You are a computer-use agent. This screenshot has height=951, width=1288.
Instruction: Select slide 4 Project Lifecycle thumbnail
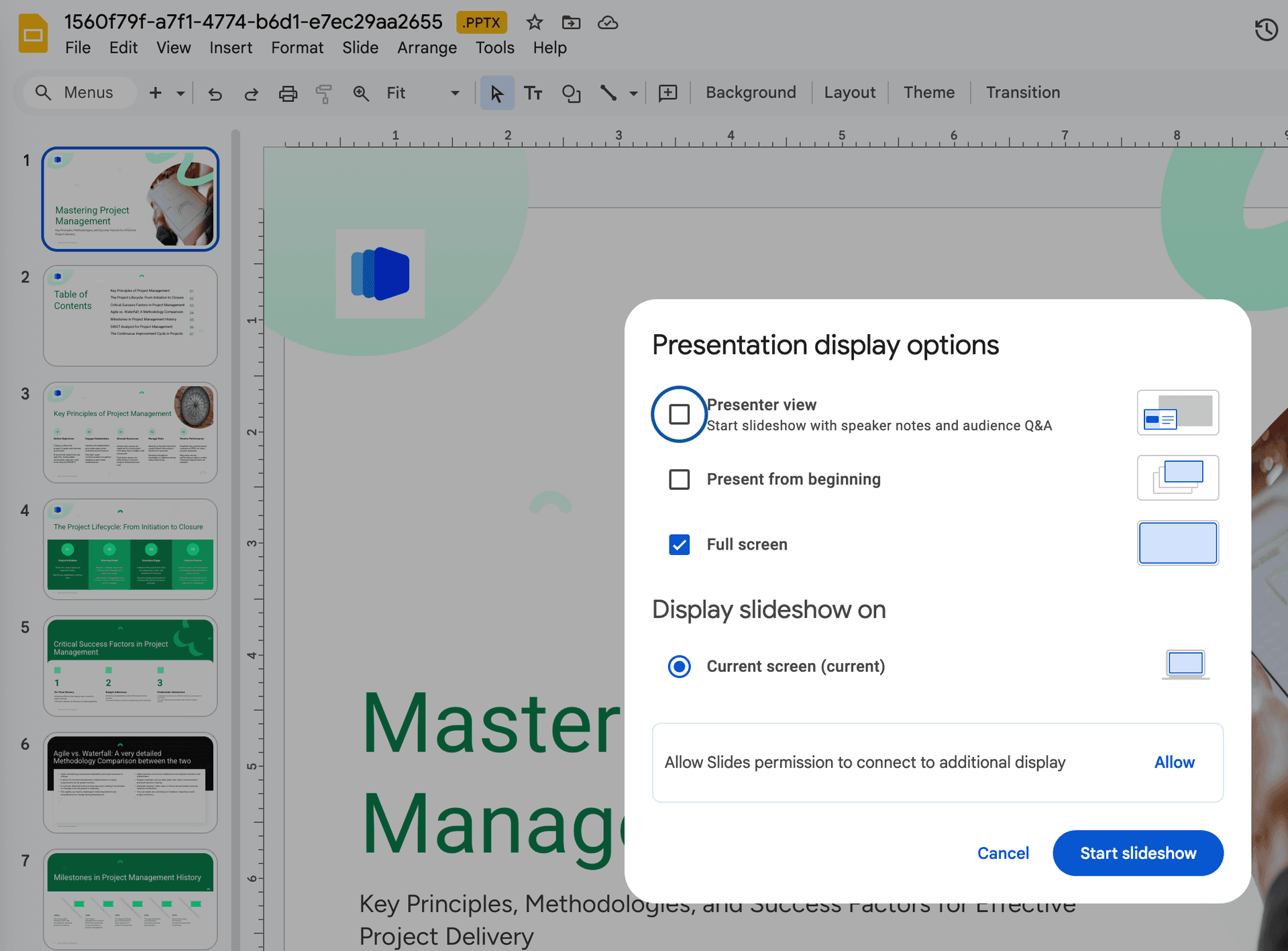coord(131,549)
